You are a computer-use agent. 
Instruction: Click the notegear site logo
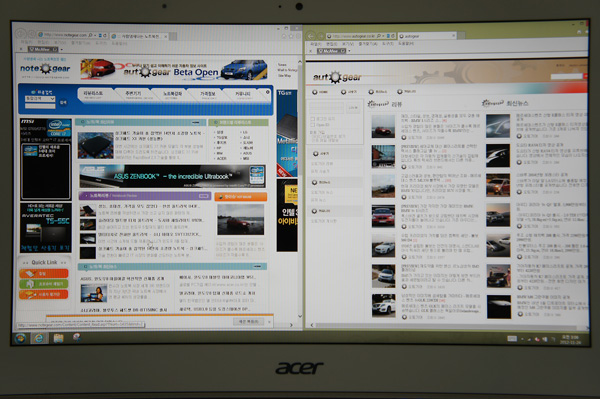coord(45,69)
